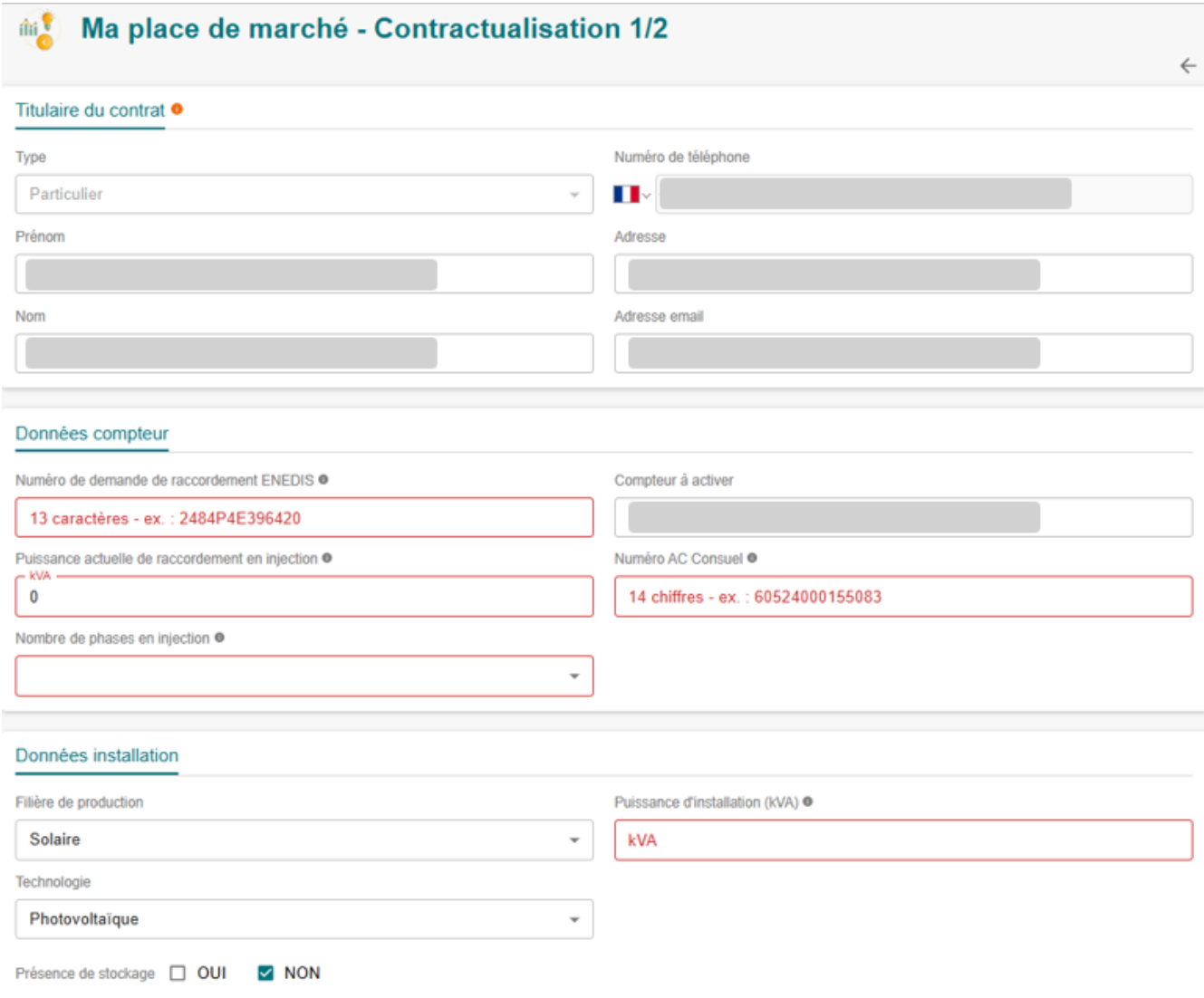1204x998 pixels.
Task: Click info icon beside Nombre de phases en injection
Action: point(219,638)
